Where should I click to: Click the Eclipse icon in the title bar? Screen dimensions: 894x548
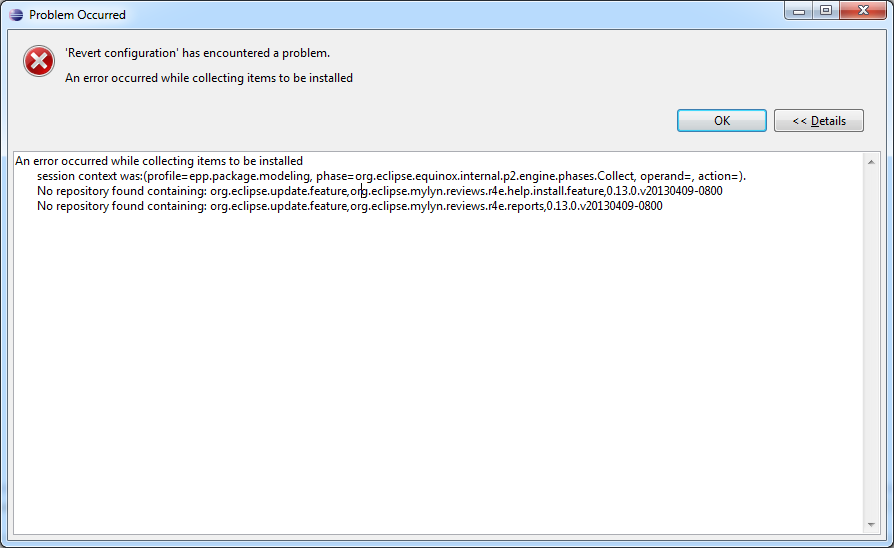coord(16,15)
